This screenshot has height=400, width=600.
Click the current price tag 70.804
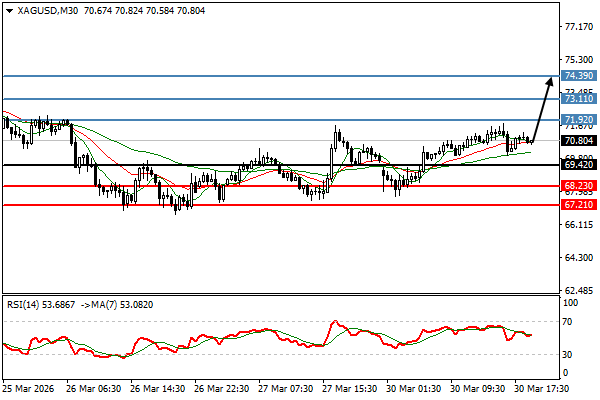point(580,141)
